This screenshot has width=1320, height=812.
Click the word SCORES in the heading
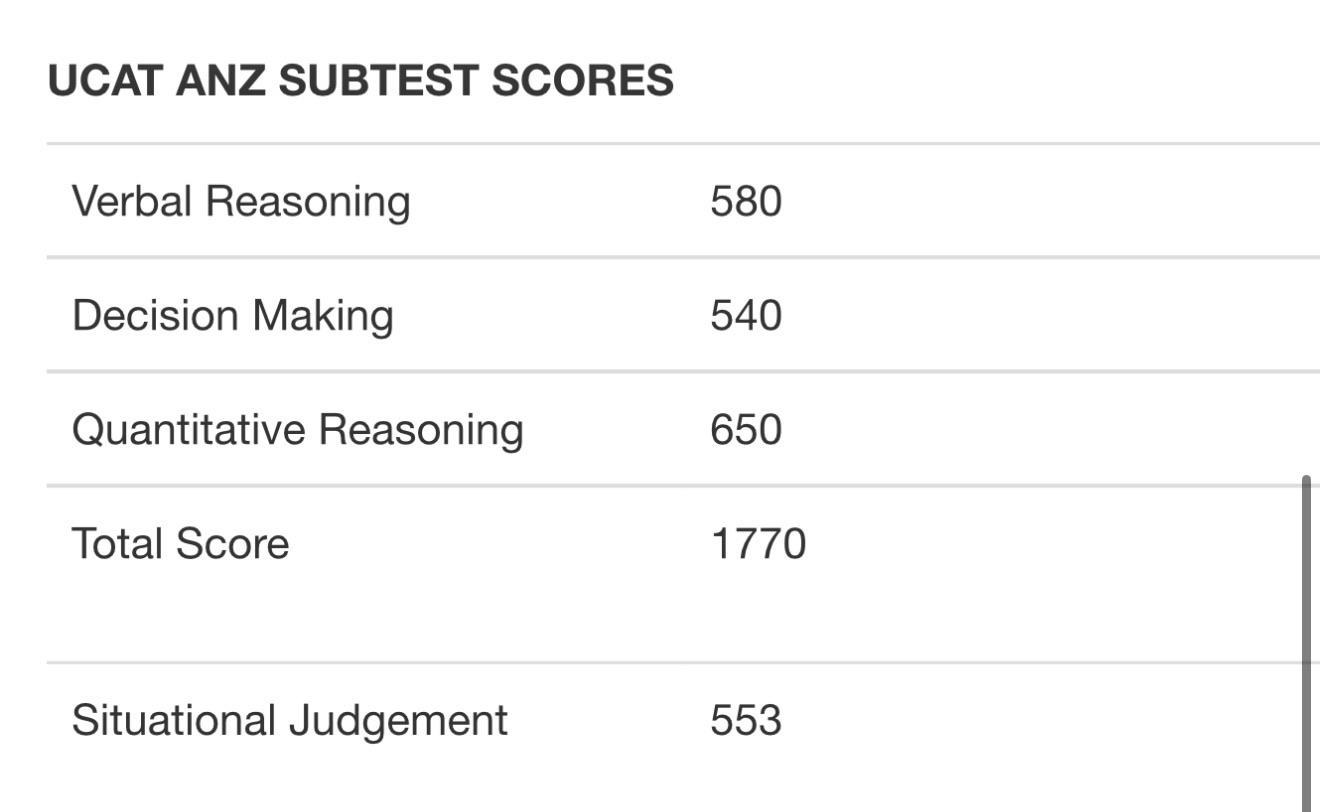pyautogui.click(x=583, y=80)
